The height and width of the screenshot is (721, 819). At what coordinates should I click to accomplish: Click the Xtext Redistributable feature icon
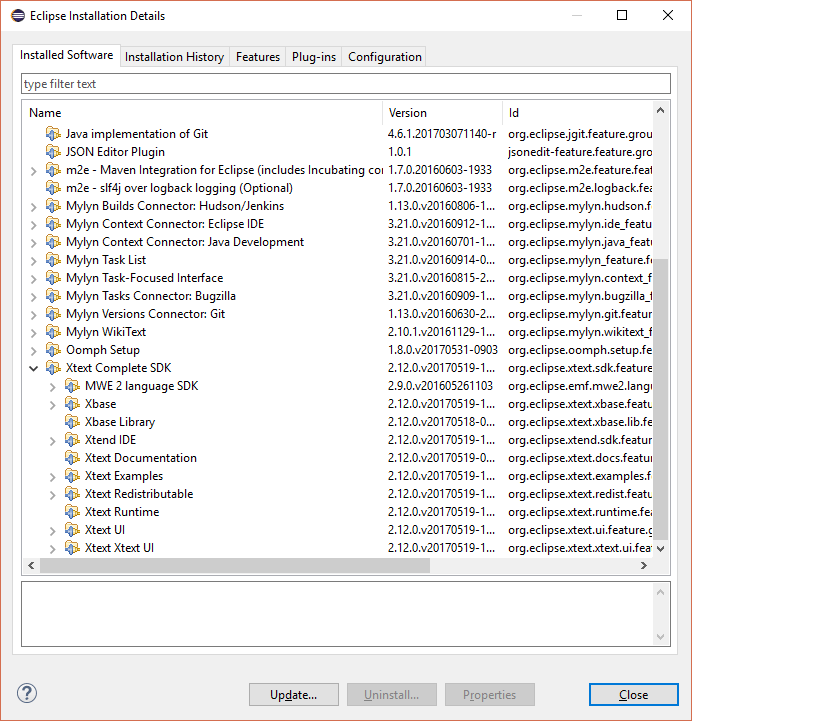click(x=72, y=494)
